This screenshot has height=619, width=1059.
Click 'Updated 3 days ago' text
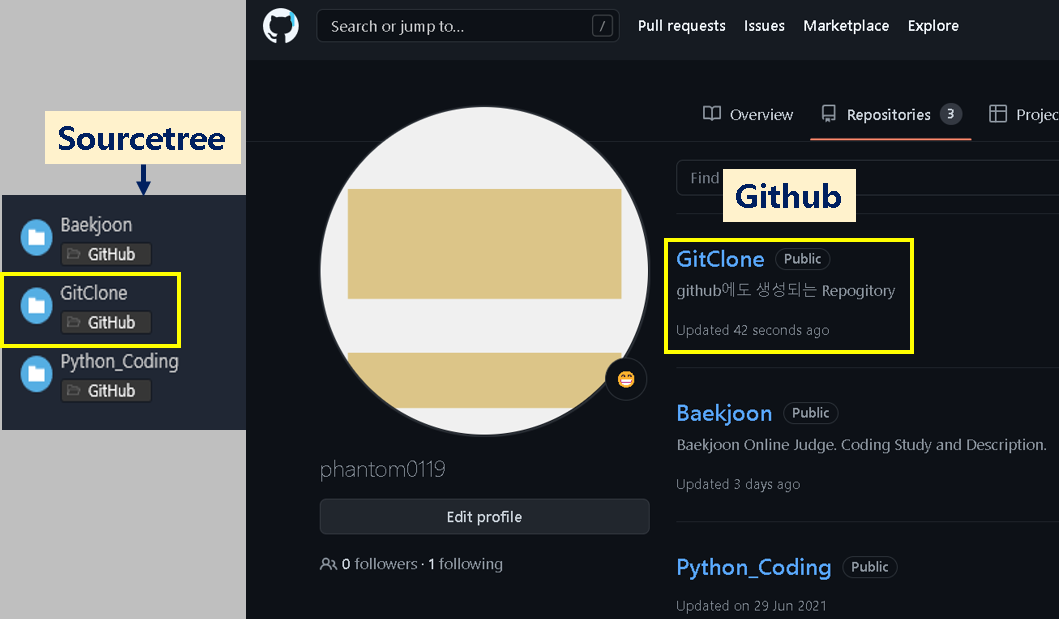[738, 484]
